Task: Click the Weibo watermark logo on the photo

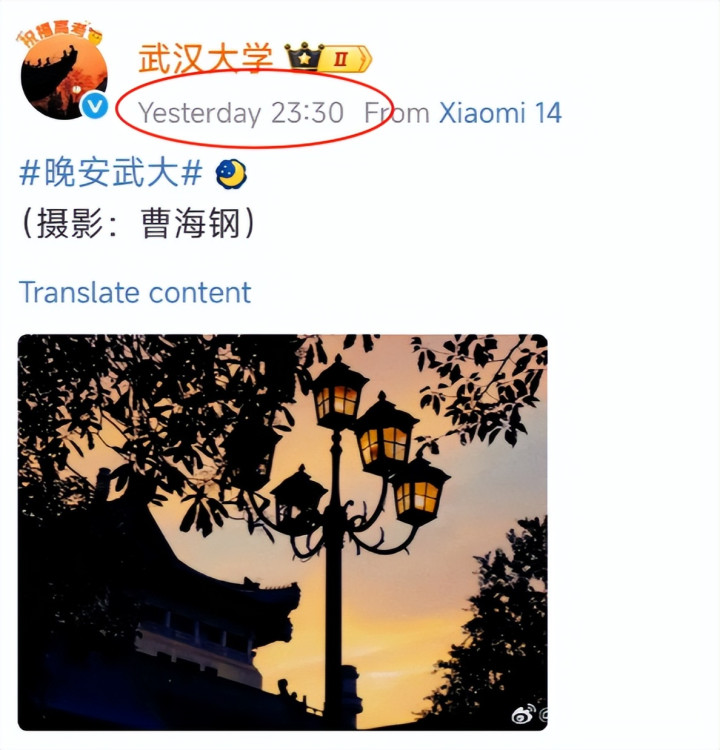Action: (524, 714)
